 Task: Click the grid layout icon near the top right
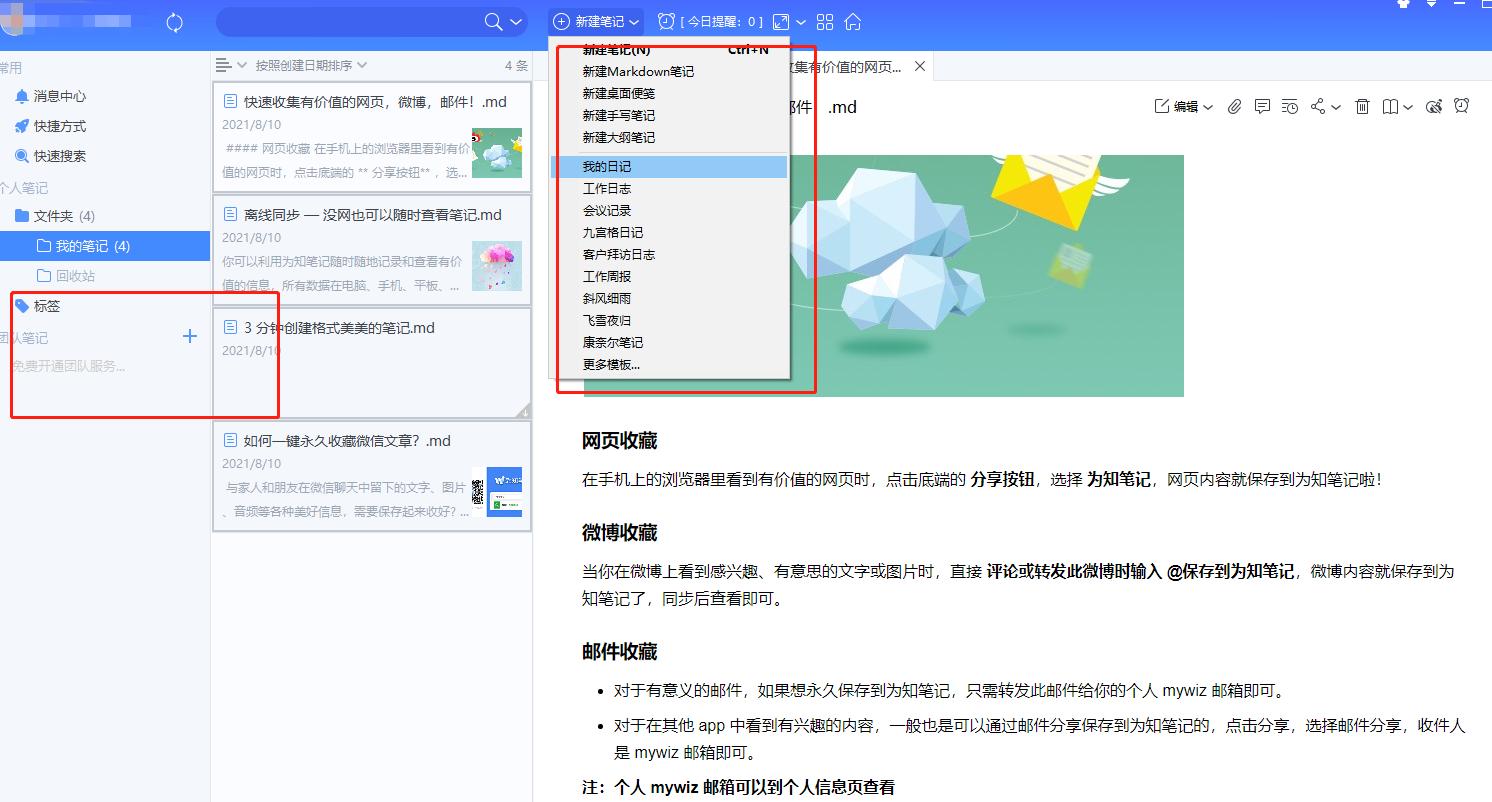click(x=824, y=21)
